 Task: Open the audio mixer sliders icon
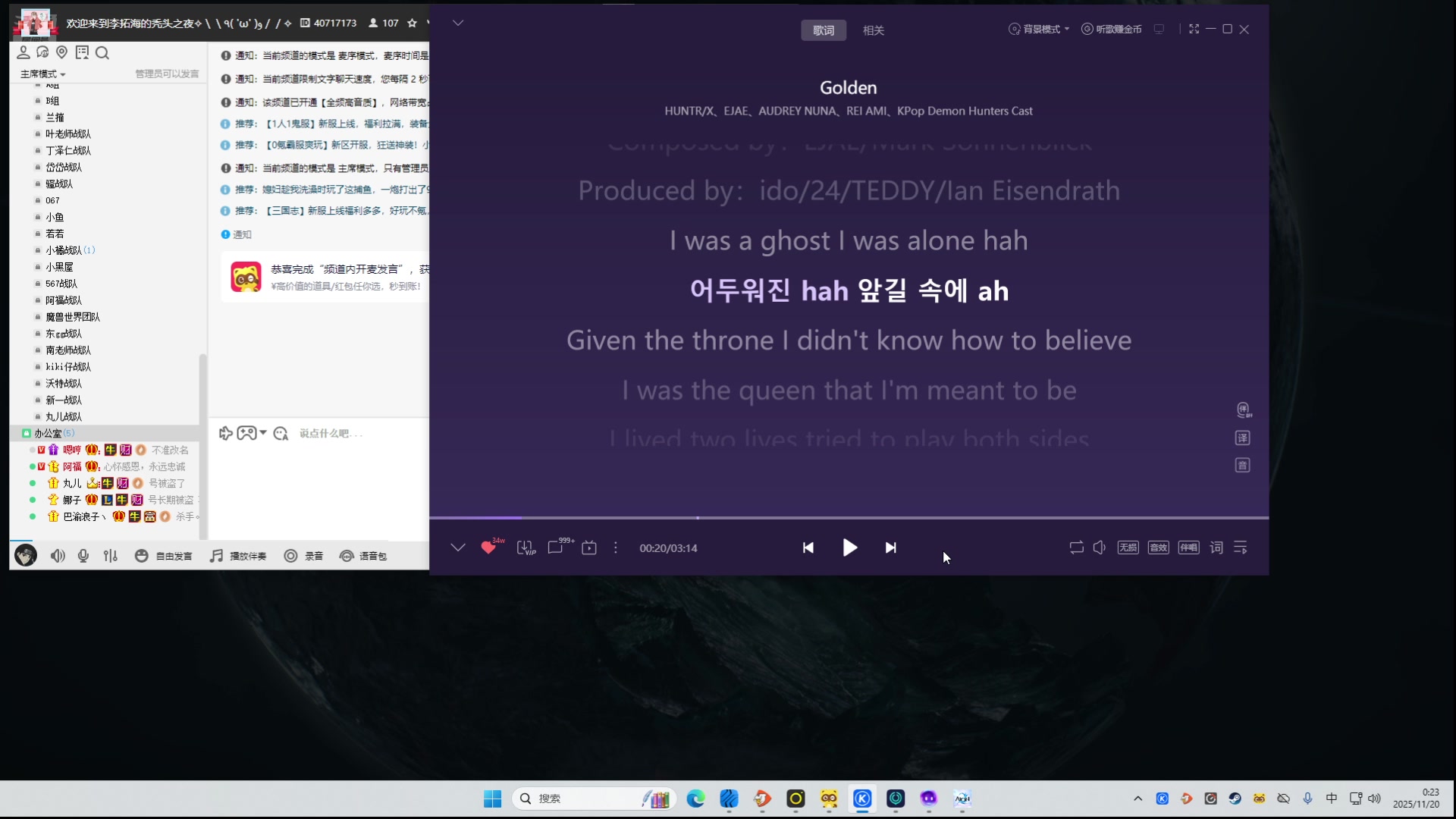(x=111, y=556)
